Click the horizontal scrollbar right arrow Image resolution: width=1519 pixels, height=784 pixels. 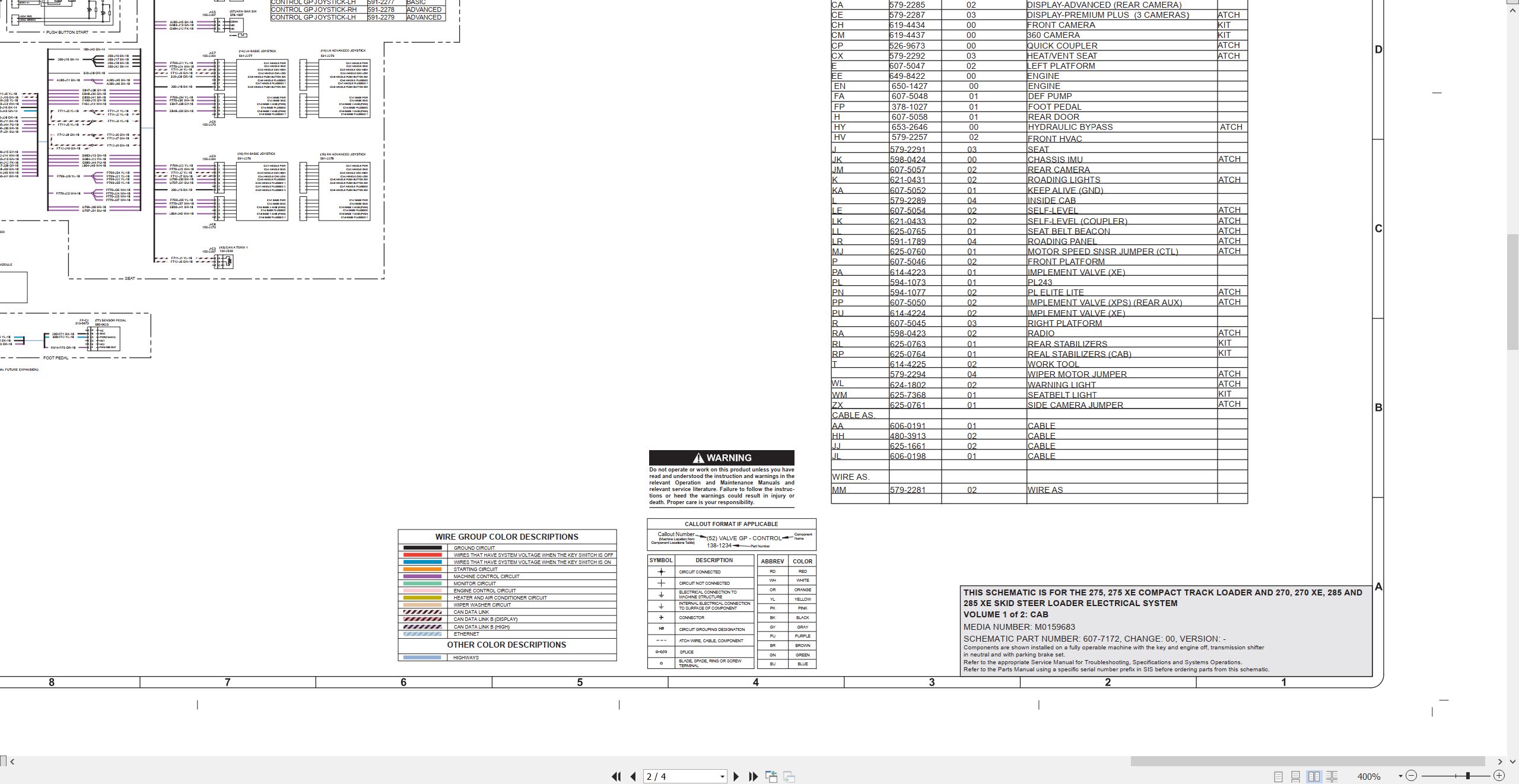[x=1500, y=761]
